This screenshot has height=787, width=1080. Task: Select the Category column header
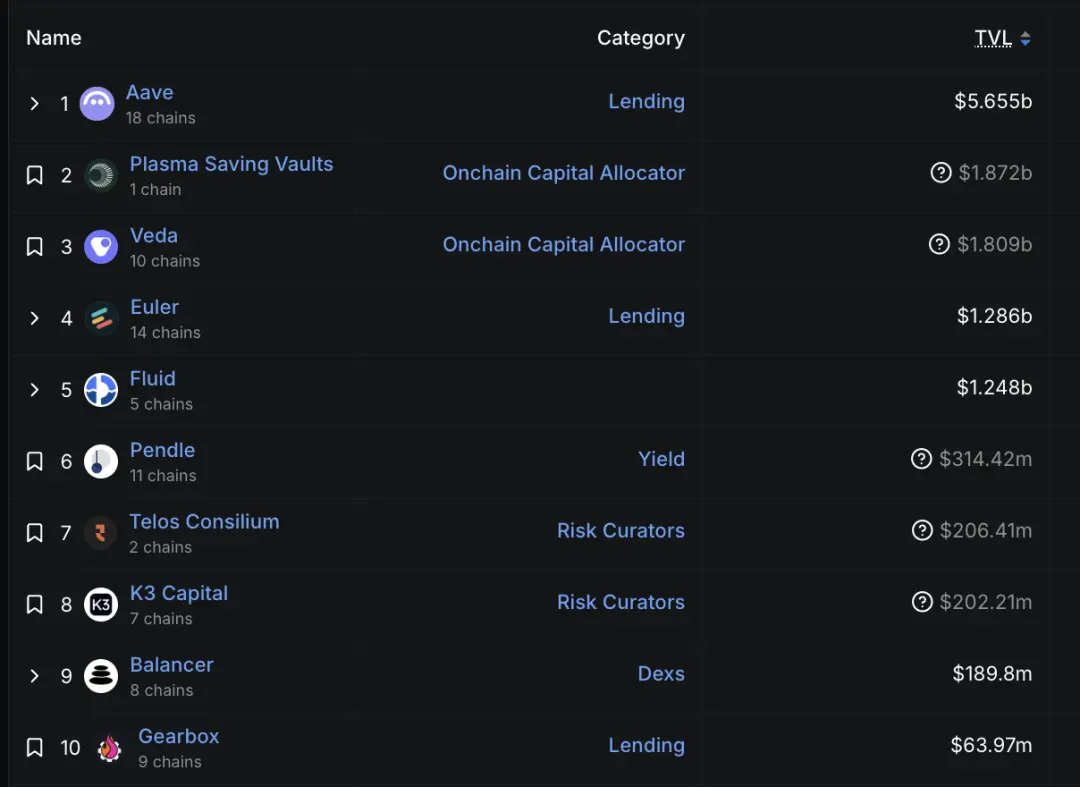[641, 37]
